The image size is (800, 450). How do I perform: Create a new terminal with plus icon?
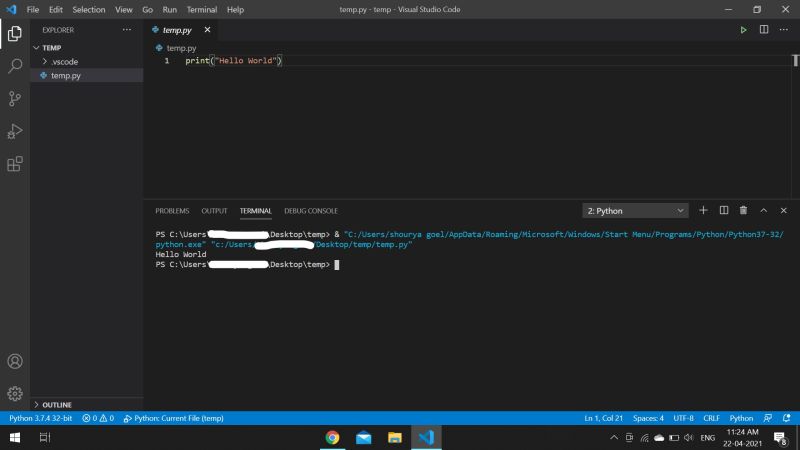point(703,210)
